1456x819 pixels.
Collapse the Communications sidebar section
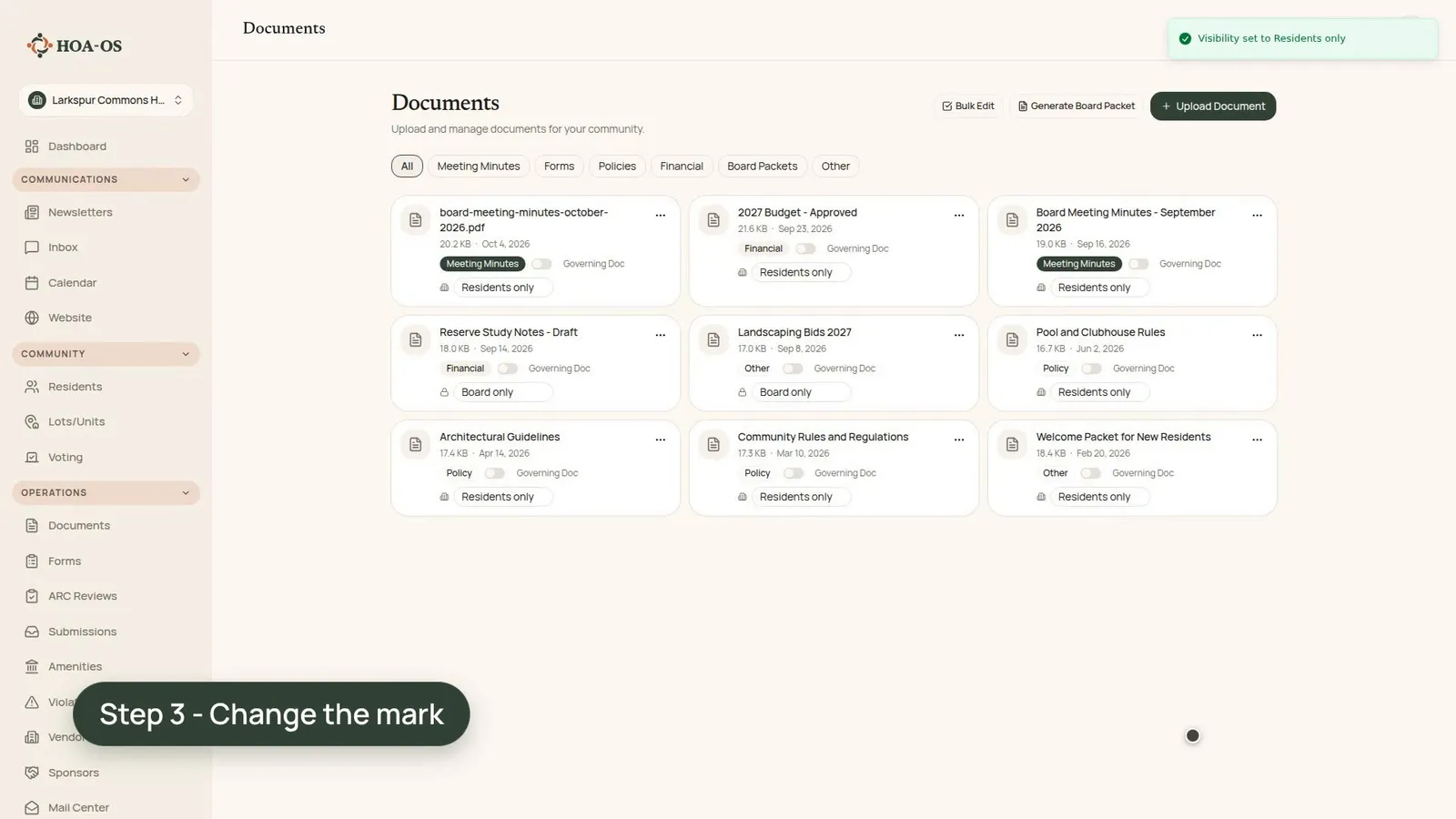pyautogui.click(x=106, y=179)
